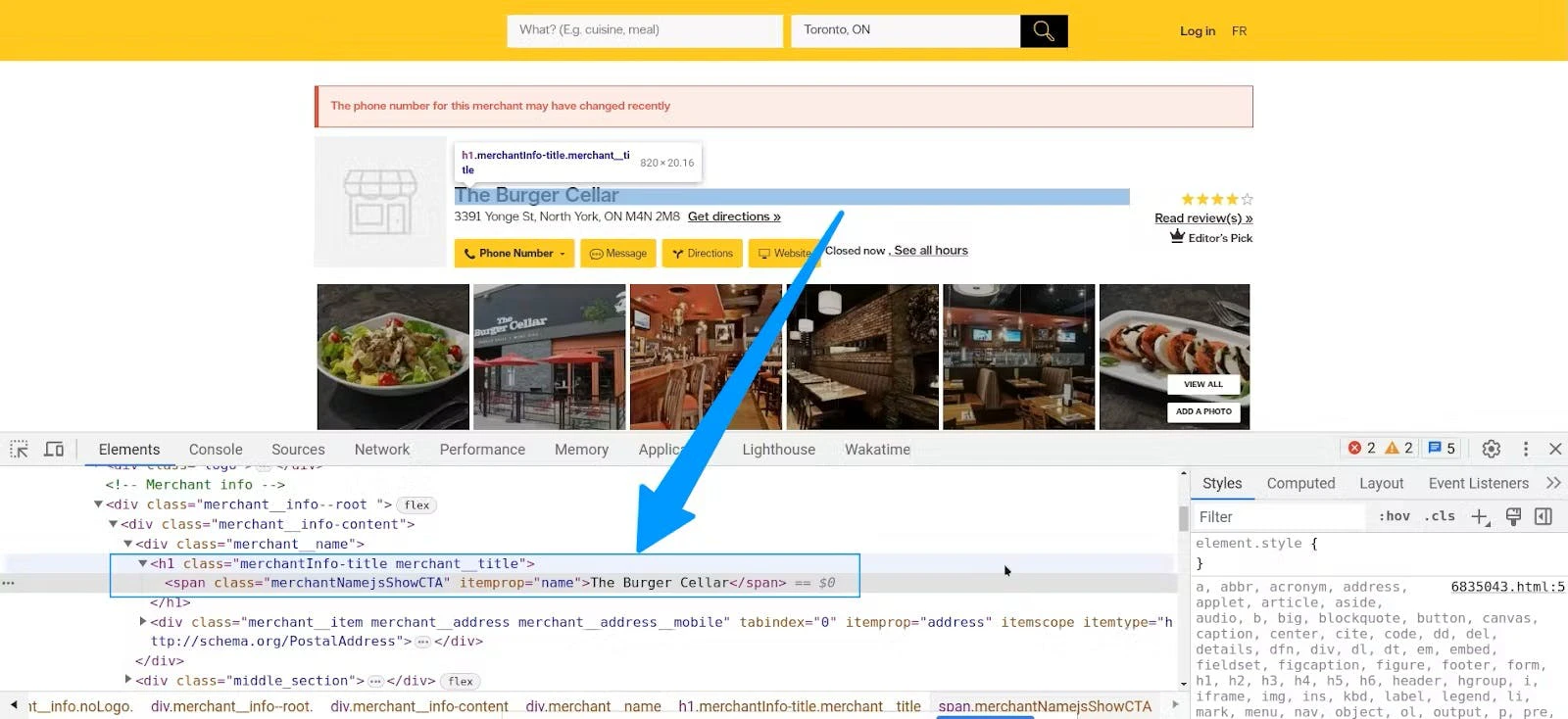The image size is (1568, 719).
Task: Select the Styles sidebar tab
Action: pyautogui.click(x=1222, y=483)
